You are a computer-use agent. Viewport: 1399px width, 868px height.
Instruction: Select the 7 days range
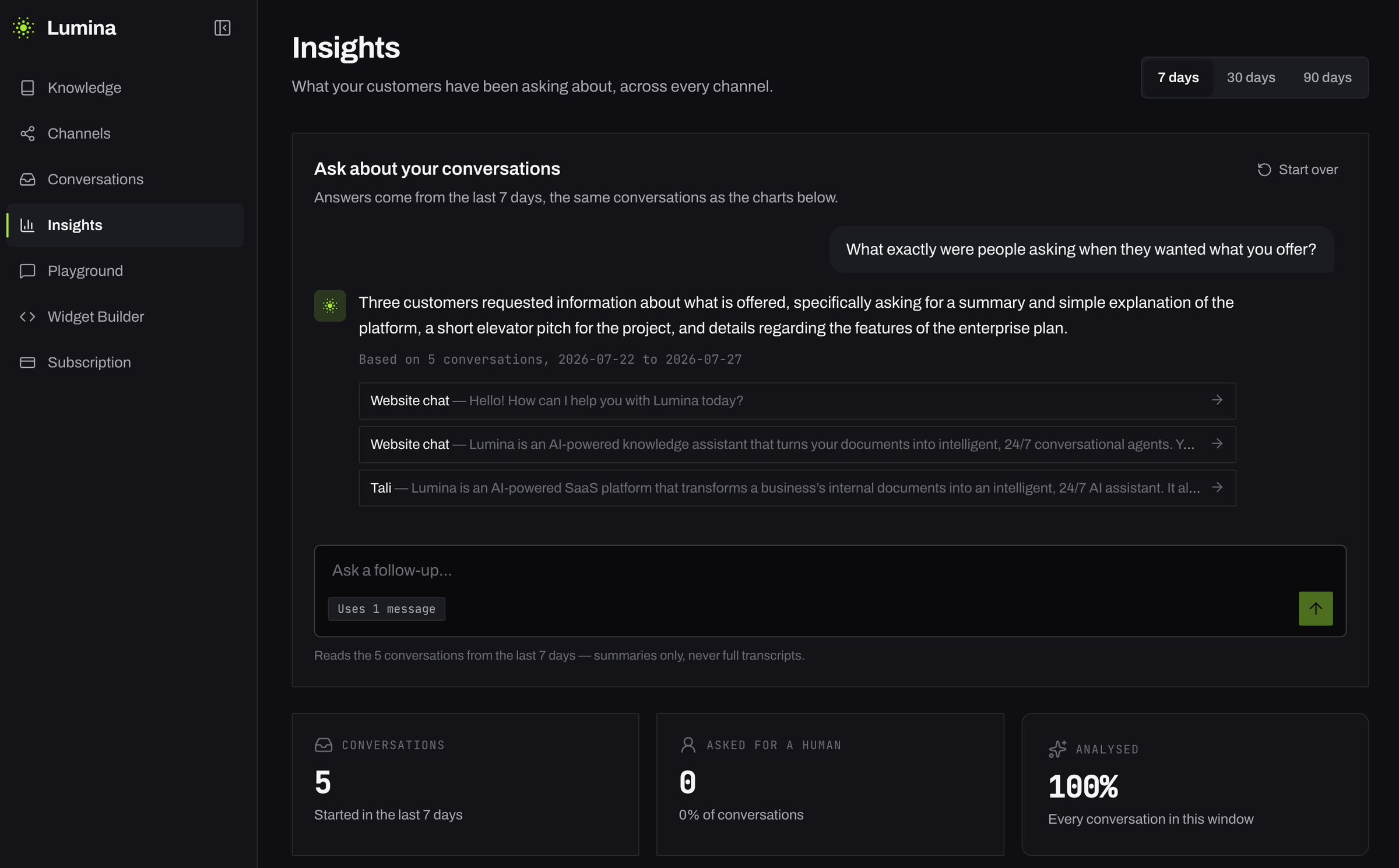pyautogui.click(x=1177, y=78)
